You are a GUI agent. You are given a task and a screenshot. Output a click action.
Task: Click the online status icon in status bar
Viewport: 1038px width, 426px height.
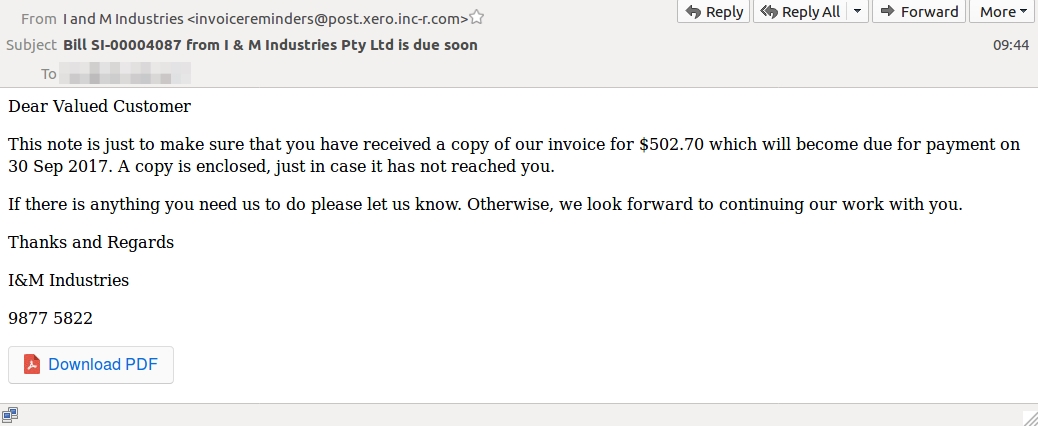point(9,415)
